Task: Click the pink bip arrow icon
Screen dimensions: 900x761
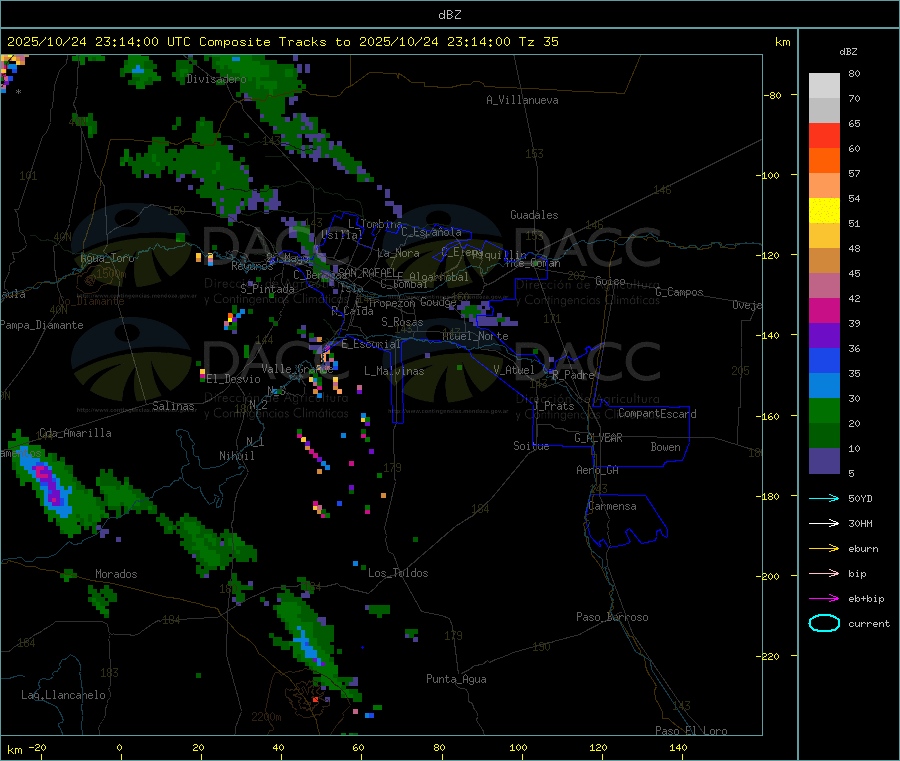Action: [x=824, y=573]
